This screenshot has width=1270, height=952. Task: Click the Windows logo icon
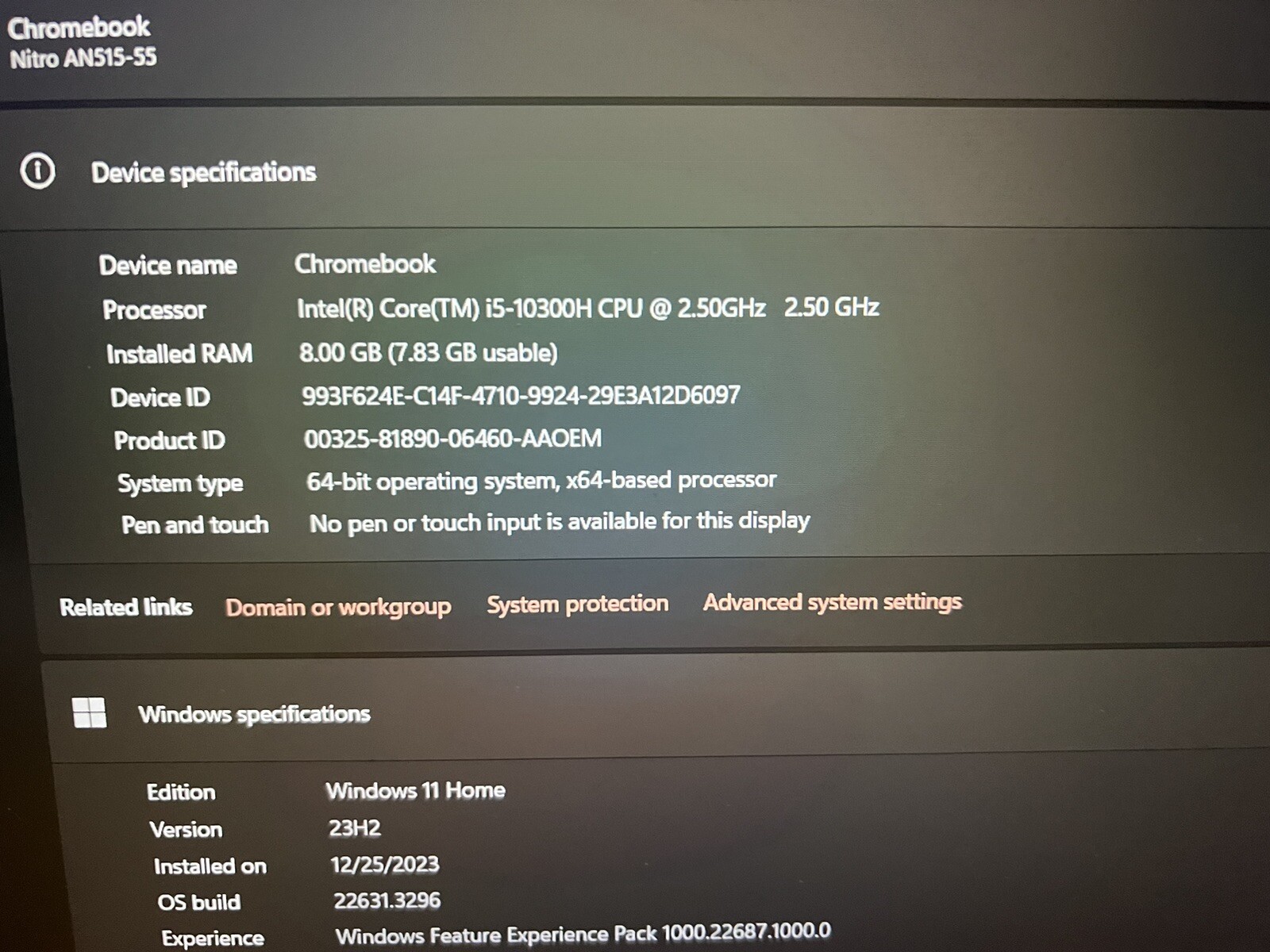pos(89,712)
